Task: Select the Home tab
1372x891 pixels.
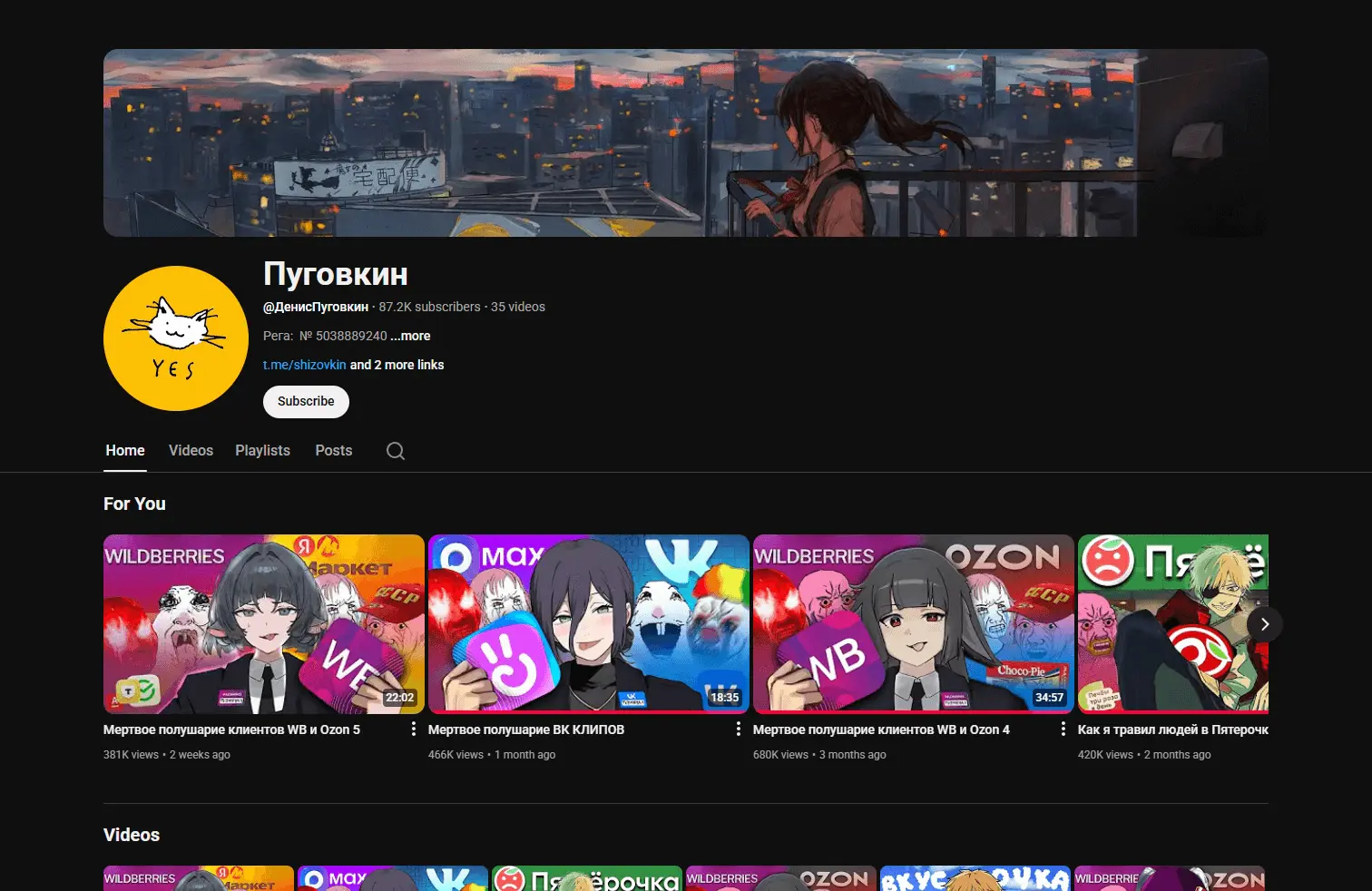Action: tap(124, 450)
